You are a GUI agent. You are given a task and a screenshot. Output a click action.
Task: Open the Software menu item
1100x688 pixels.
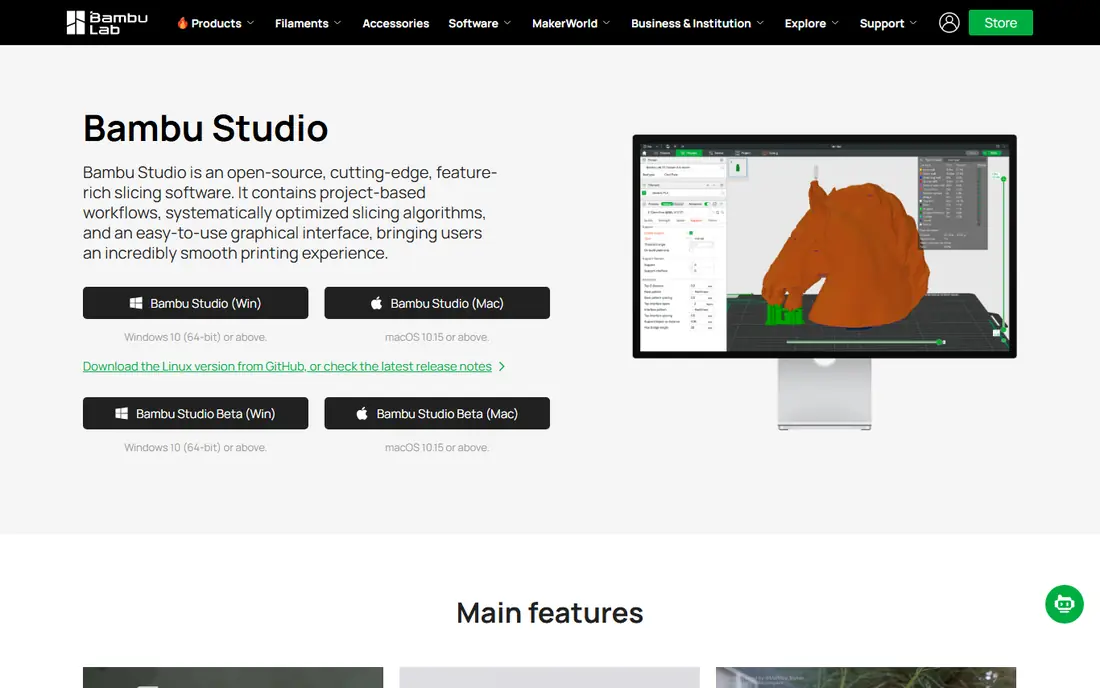click(474, 23)
